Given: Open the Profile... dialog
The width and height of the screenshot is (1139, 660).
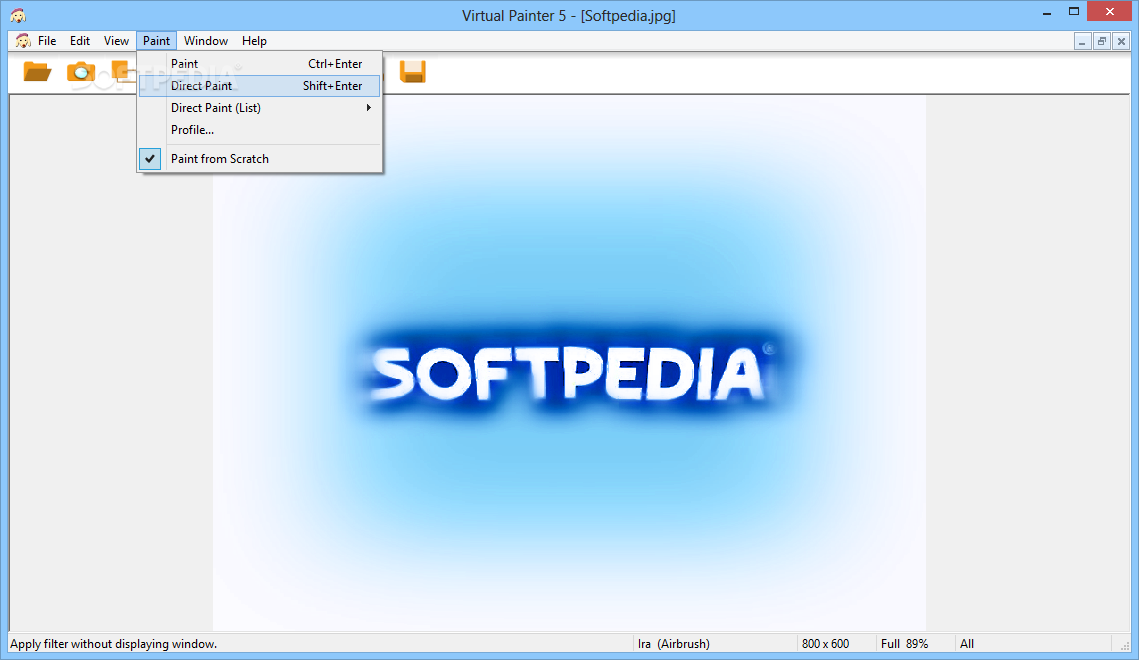Looking at the screenshot, I should pyautogui.click(x=260, y=130).
